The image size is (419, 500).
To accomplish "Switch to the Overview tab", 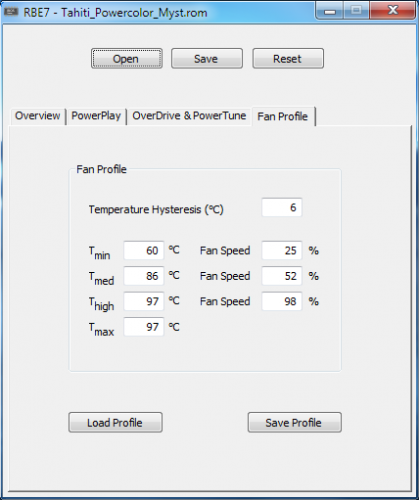I will 37,116.
